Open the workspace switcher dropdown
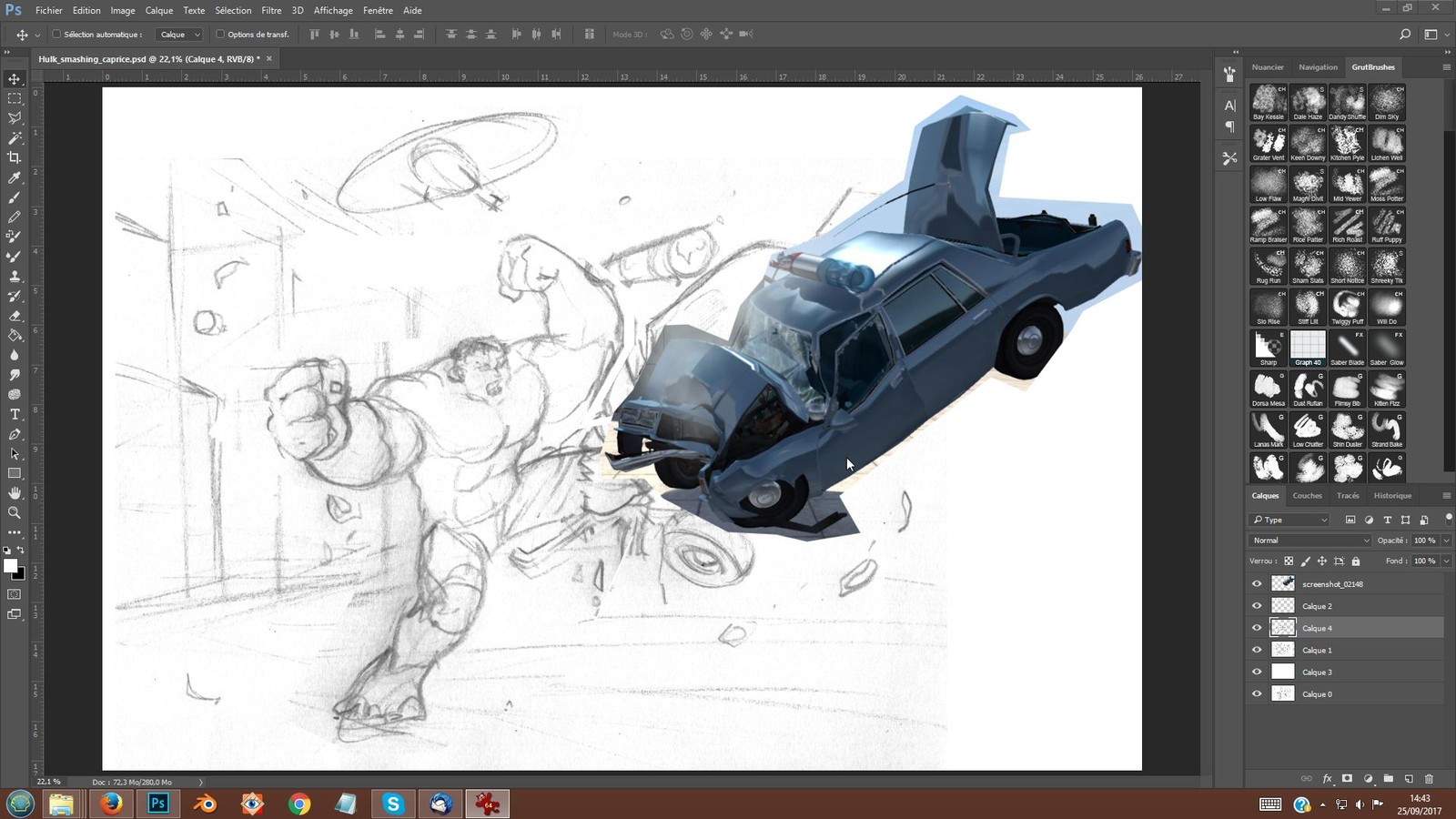1456x819 pixels. (x=1434, y=35)
